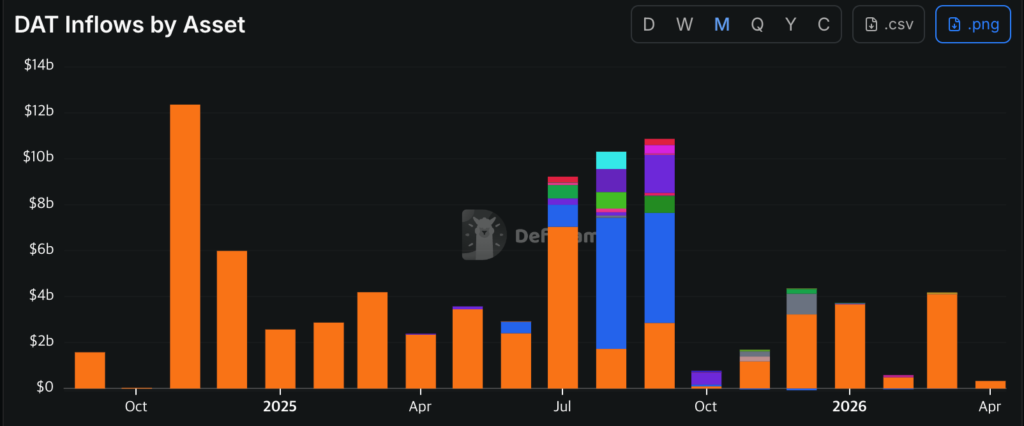
Task: Click the January 2026 orange bar
Action: pos(849,345)
